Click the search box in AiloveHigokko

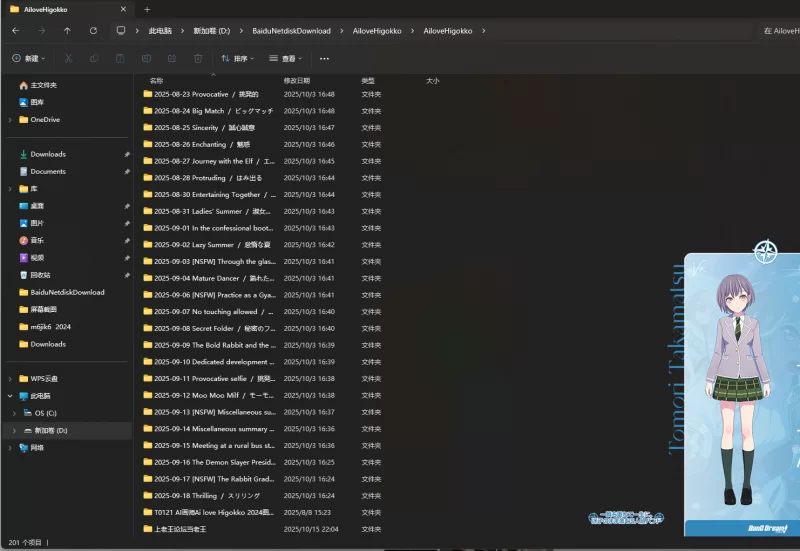[781, 31]
